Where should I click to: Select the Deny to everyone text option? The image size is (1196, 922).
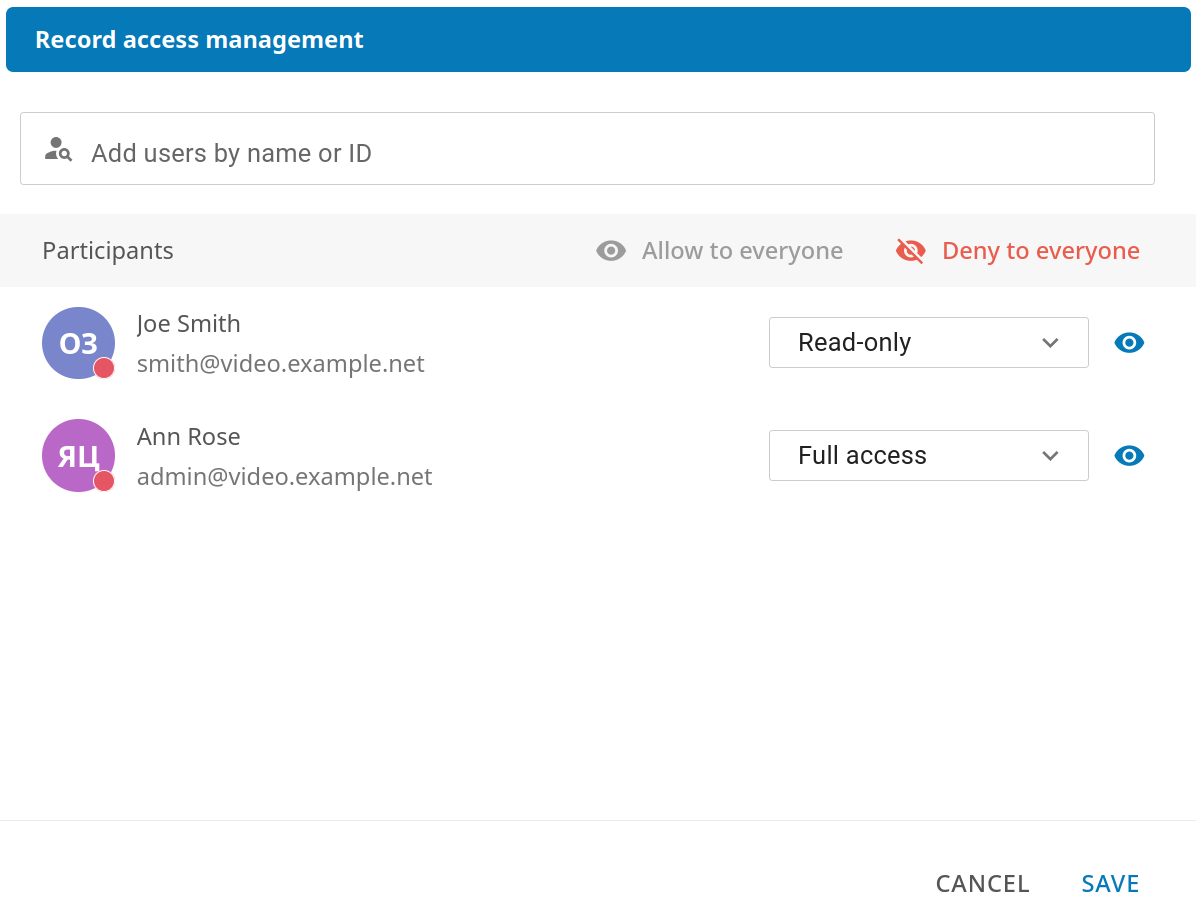(1040, 251)
